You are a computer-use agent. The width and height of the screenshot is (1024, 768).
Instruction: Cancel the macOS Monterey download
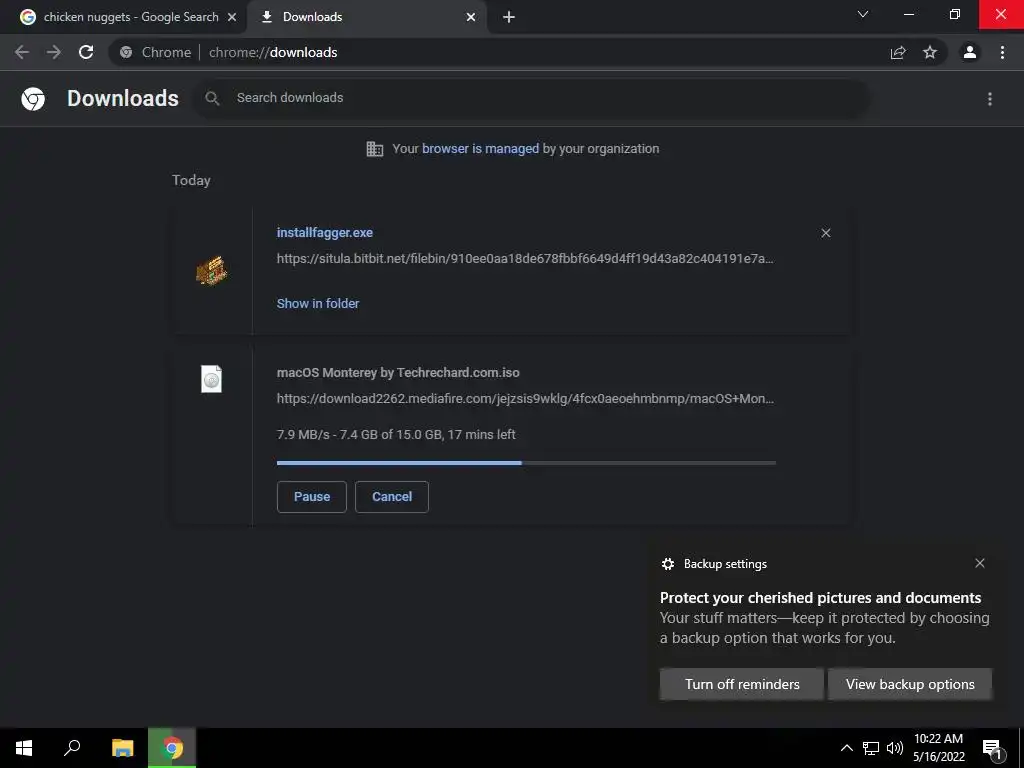(392, 497)
